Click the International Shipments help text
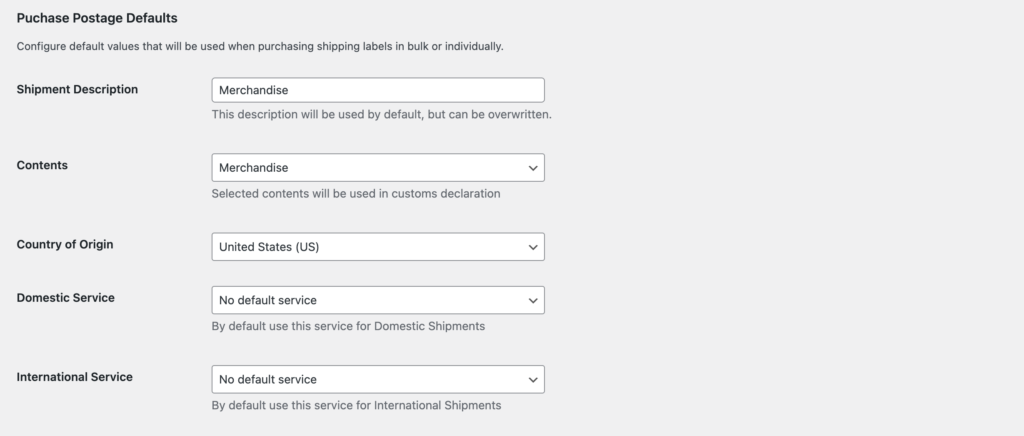Viewport: 1024px width, 436px height. tap(356, 406)
